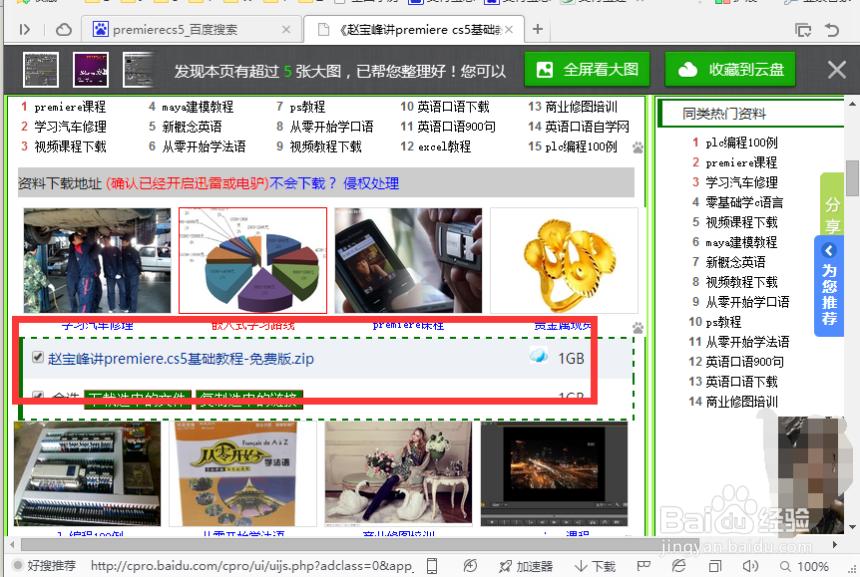The image size is (860, 577).
Task: Click 不会下载？ help link
Action: point(302,183)
